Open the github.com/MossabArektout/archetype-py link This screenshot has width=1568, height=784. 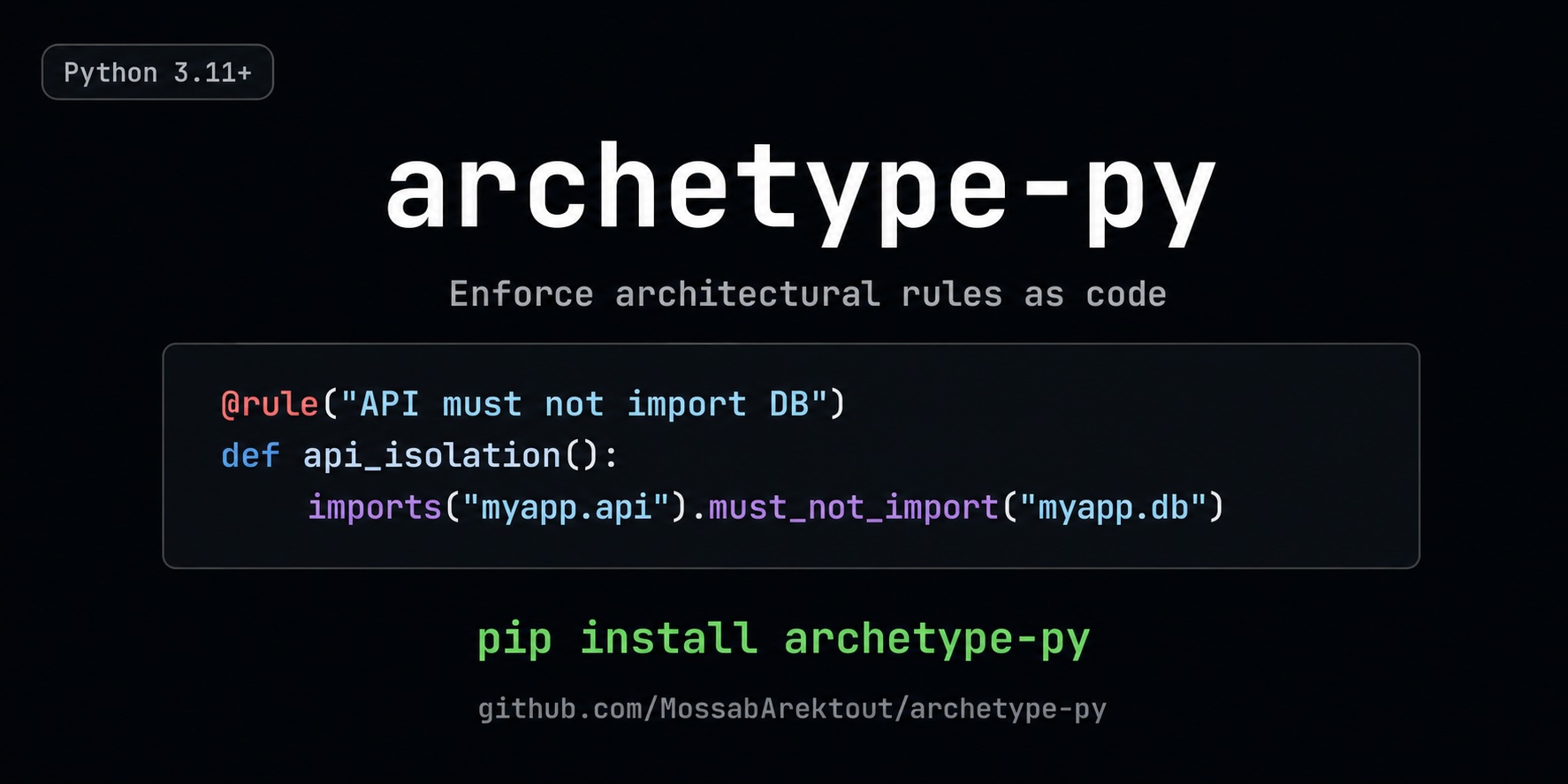pos(792,709)
